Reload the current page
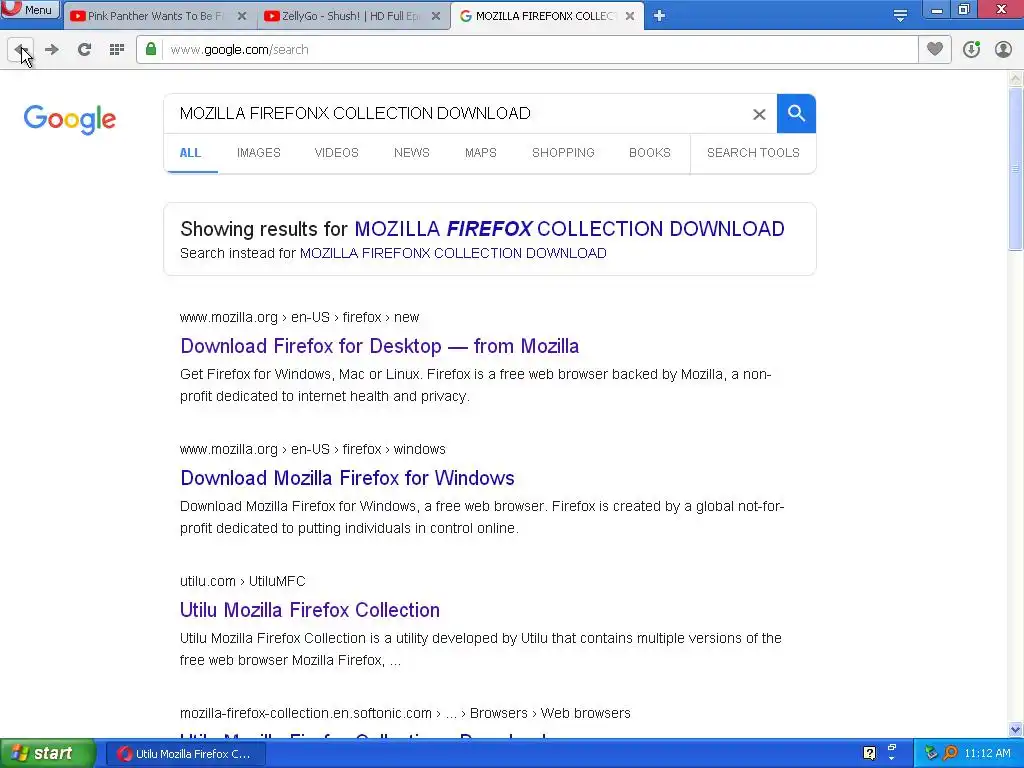The height and width of the screenshot is (768, 1024). coord(84,50)
